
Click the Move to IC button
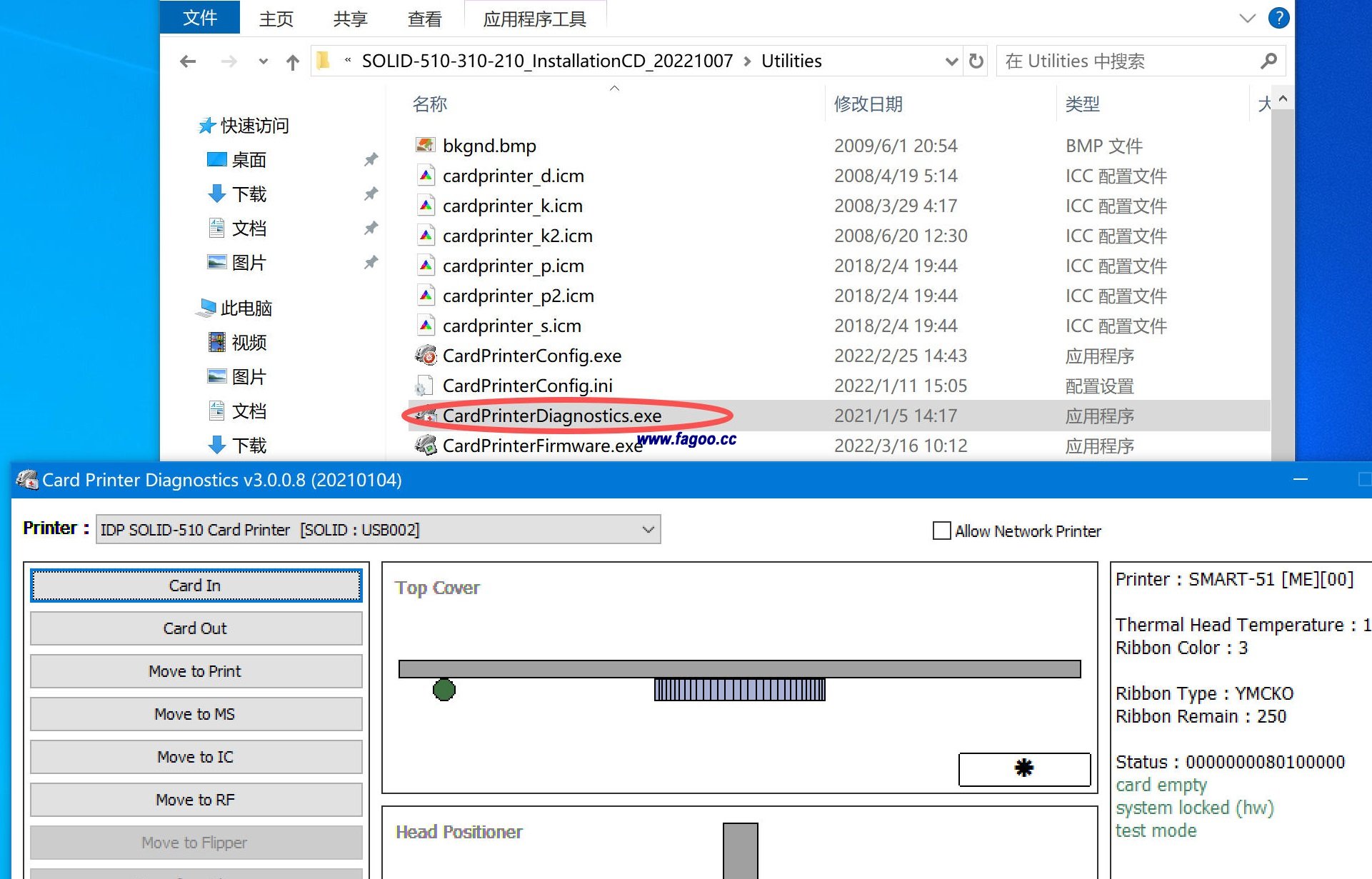click(196, 757)
